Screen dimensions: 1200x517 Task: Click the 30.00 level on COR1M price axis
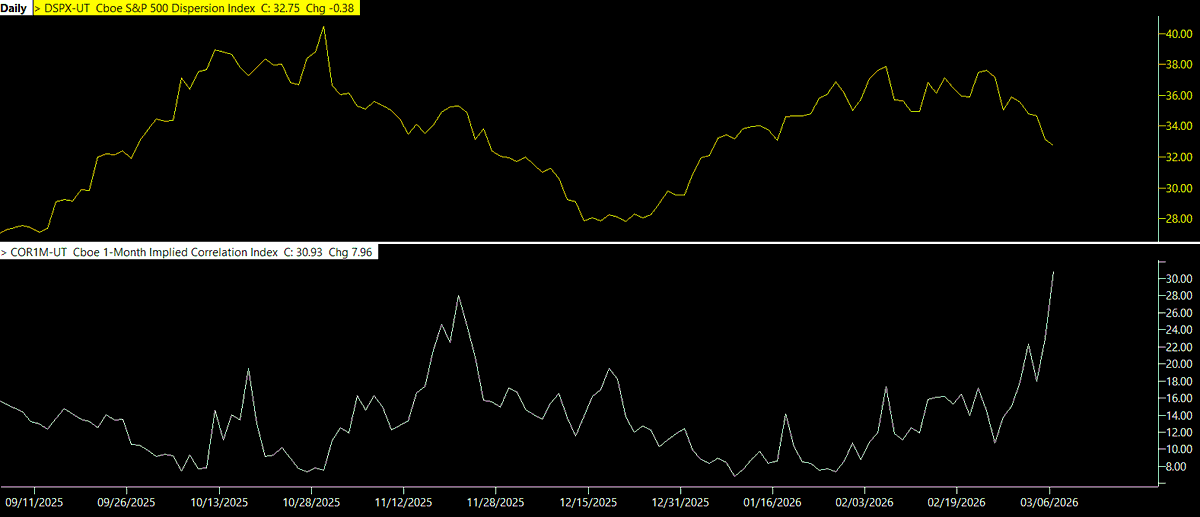pyautogui.click(x=1177, y=278)
